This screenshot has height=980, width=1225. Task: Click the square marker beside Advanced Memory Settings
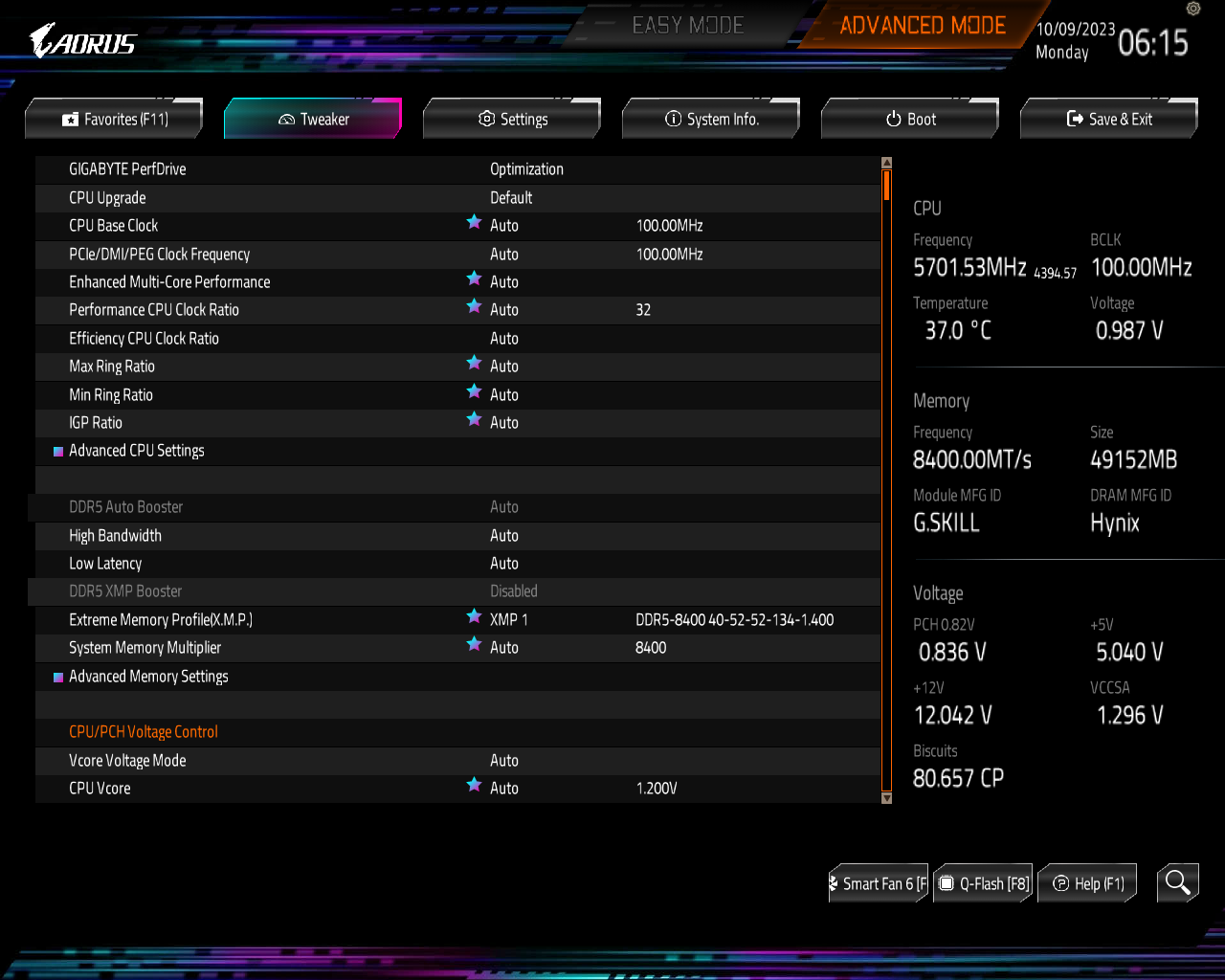pyautogui.click(x=58, y=678)
